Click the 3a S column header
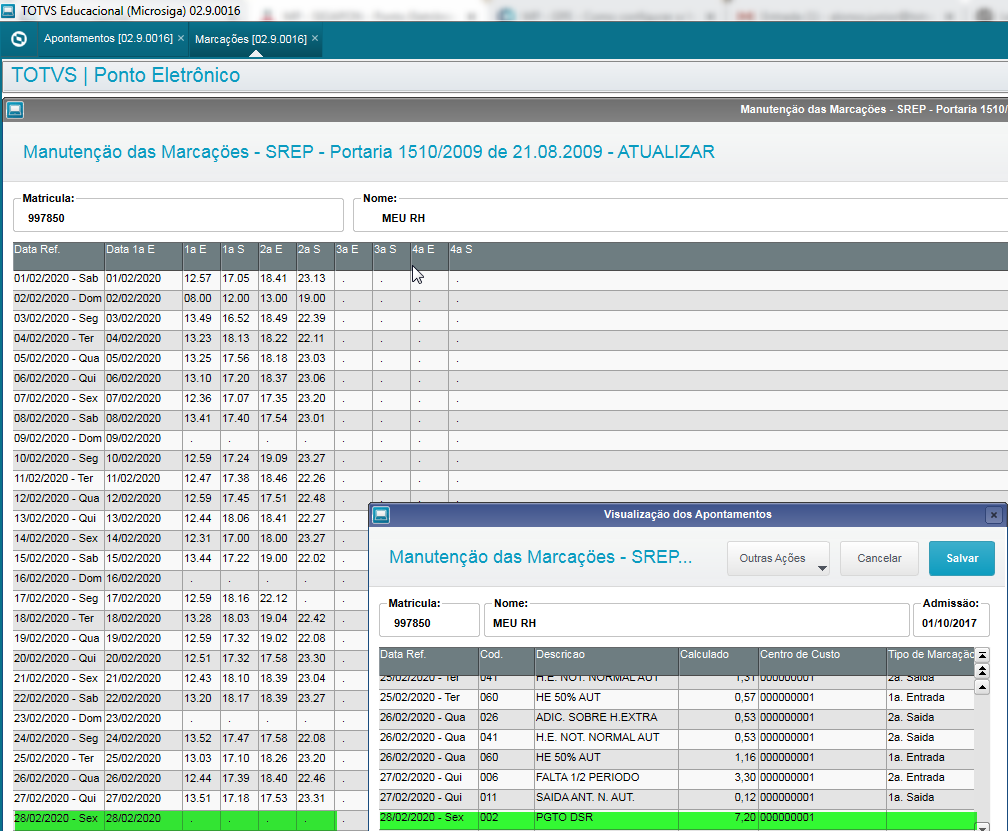The width and height of the screenshot is (1008, 831). 392,256
